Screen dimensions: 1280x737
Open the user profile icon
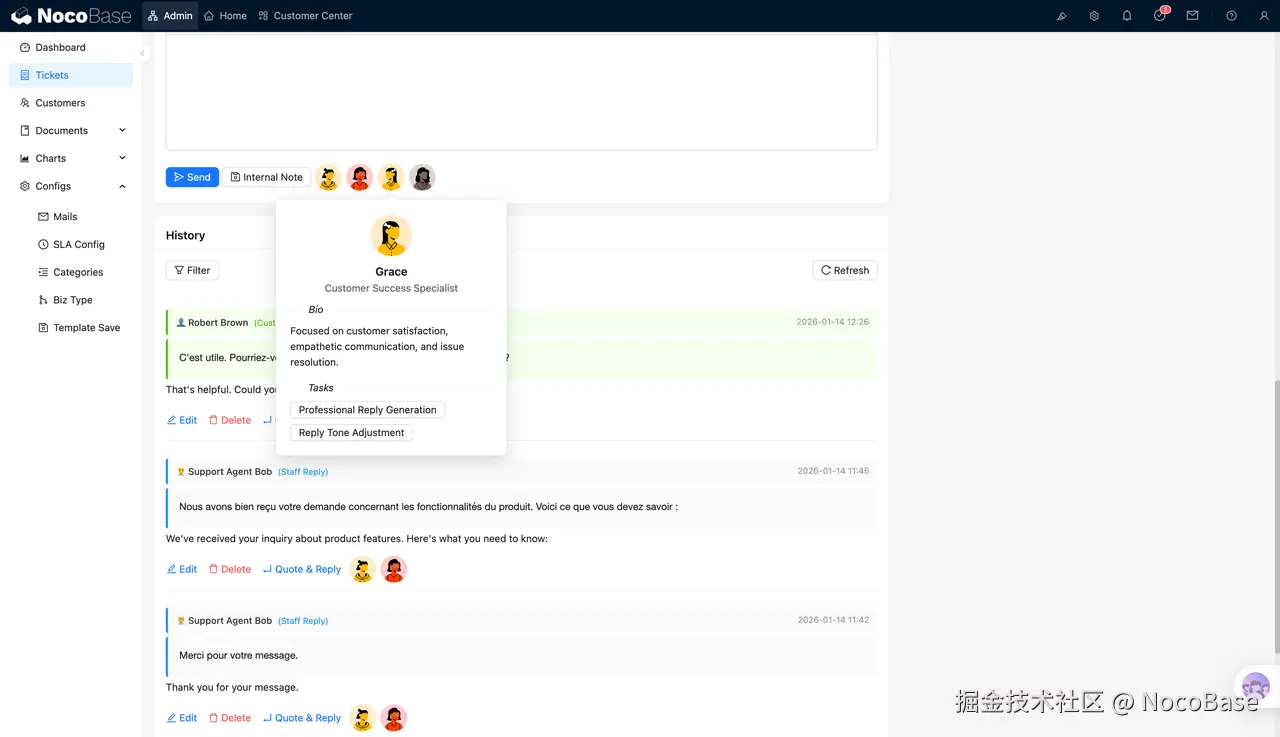(1264, 16)
